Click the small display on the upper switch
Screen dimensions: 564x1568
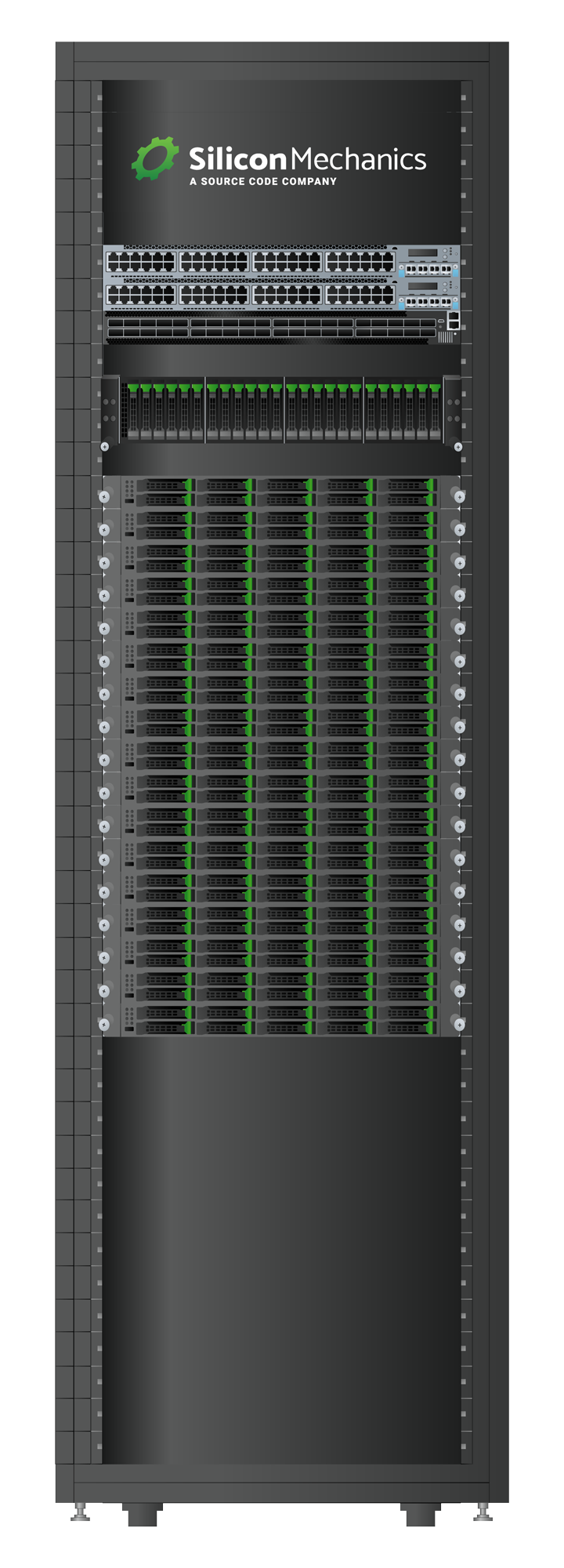[421, 253]
